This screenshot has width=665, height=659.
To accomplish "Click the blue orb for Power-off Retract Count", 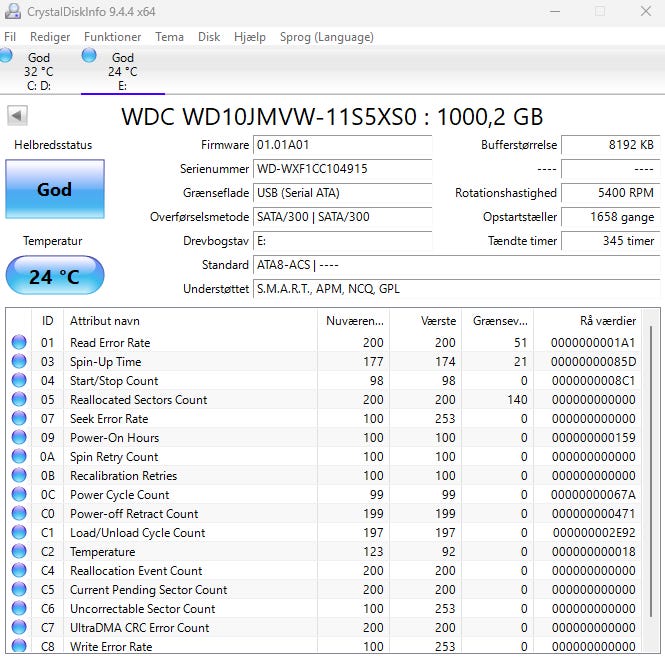I will click(x=19, y=513).
